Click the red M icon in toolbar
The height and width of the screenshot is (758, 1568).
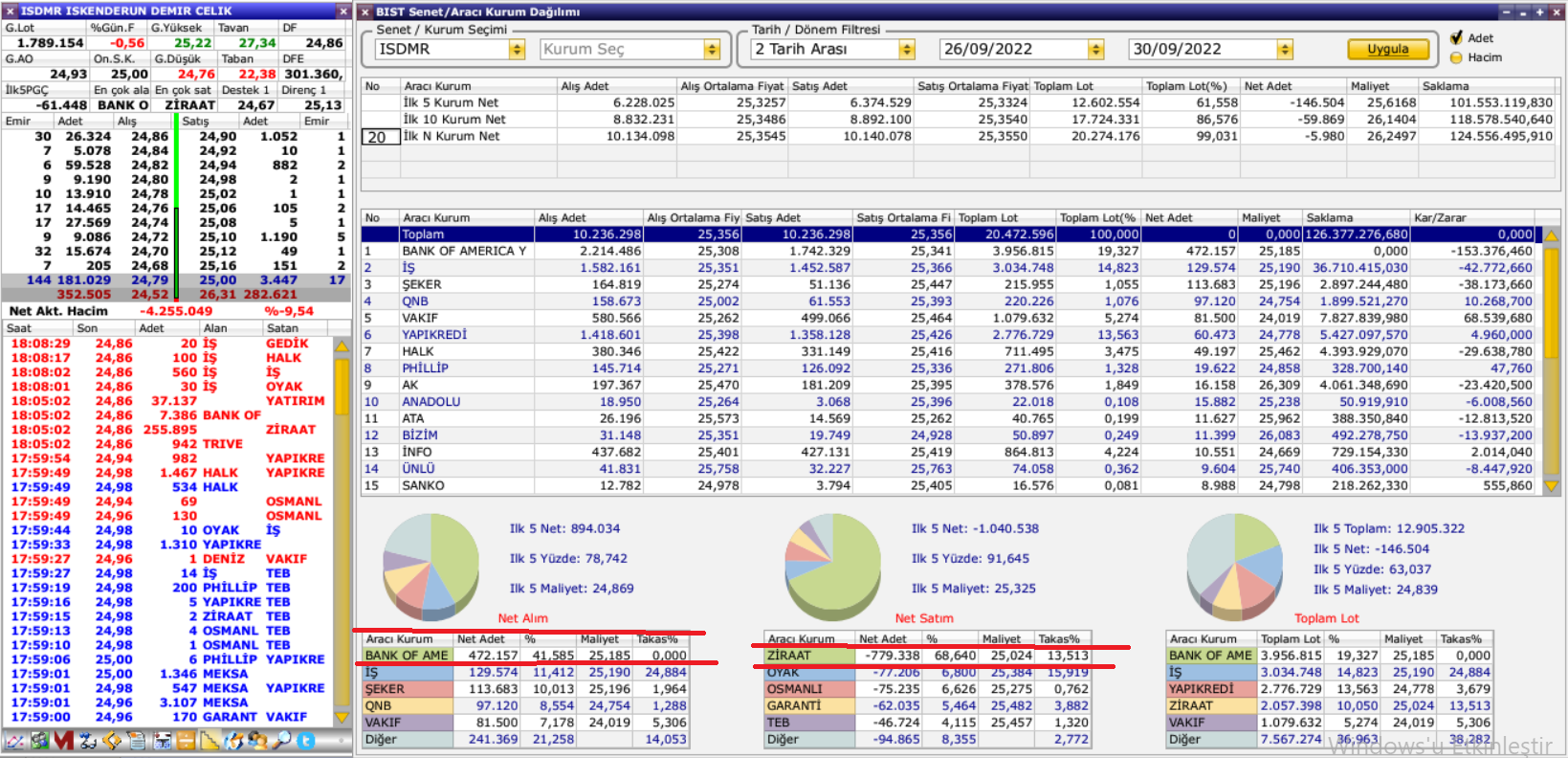pyautogui.click(x=64, y=740)
